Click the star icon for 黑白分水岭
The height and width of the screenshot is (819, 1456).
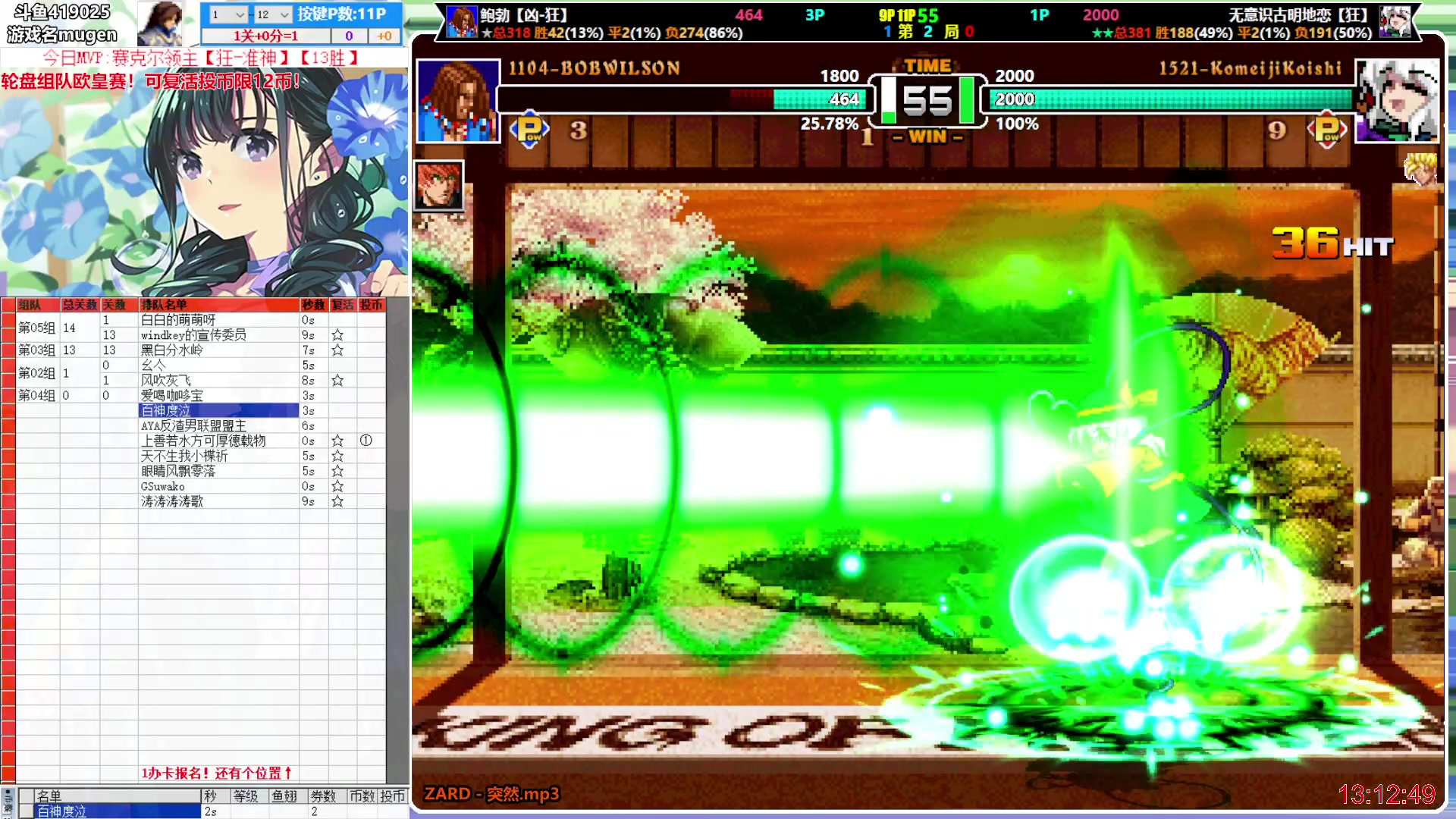337,350
